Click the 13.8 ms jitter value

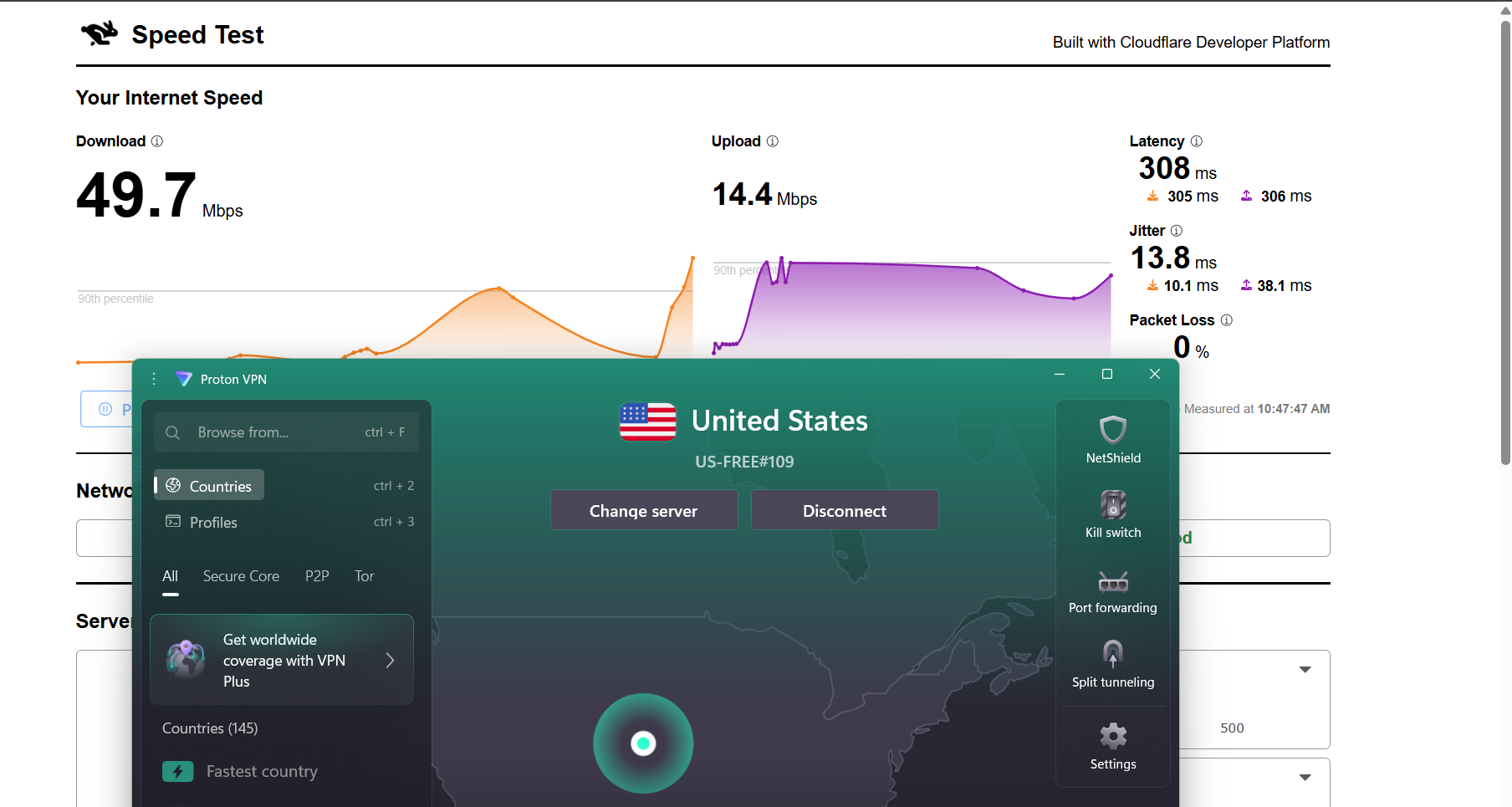coord(1173,258)
